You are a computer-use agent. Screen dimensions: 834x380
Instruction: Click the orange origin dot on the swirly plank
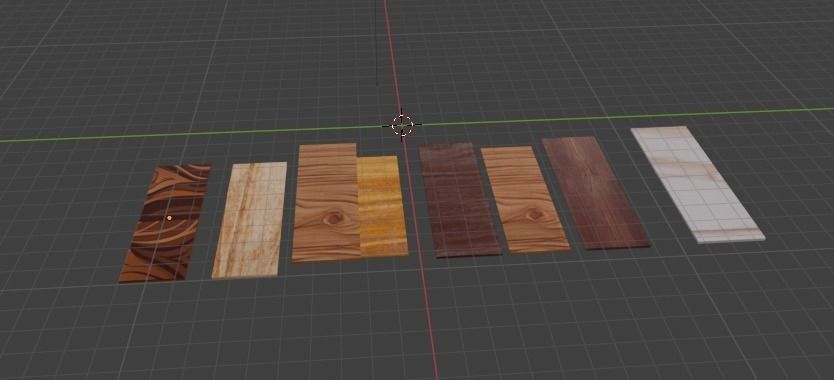click(x=169, y=218)
